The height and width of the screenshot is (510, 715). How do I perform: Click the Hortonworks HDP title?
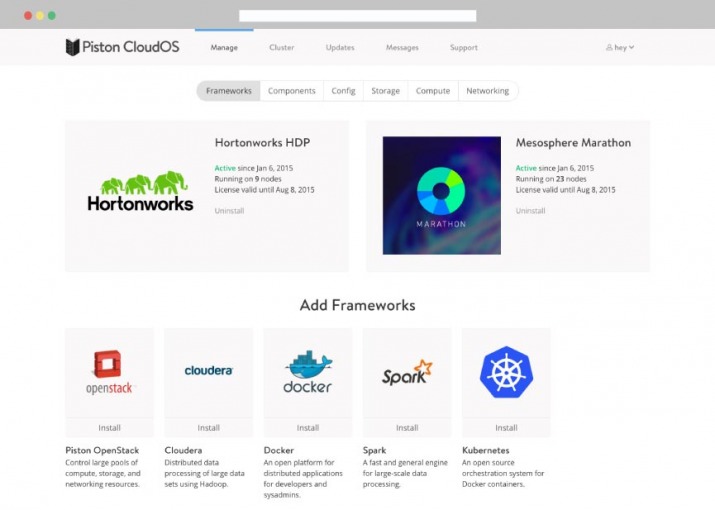tap(262, 143)
